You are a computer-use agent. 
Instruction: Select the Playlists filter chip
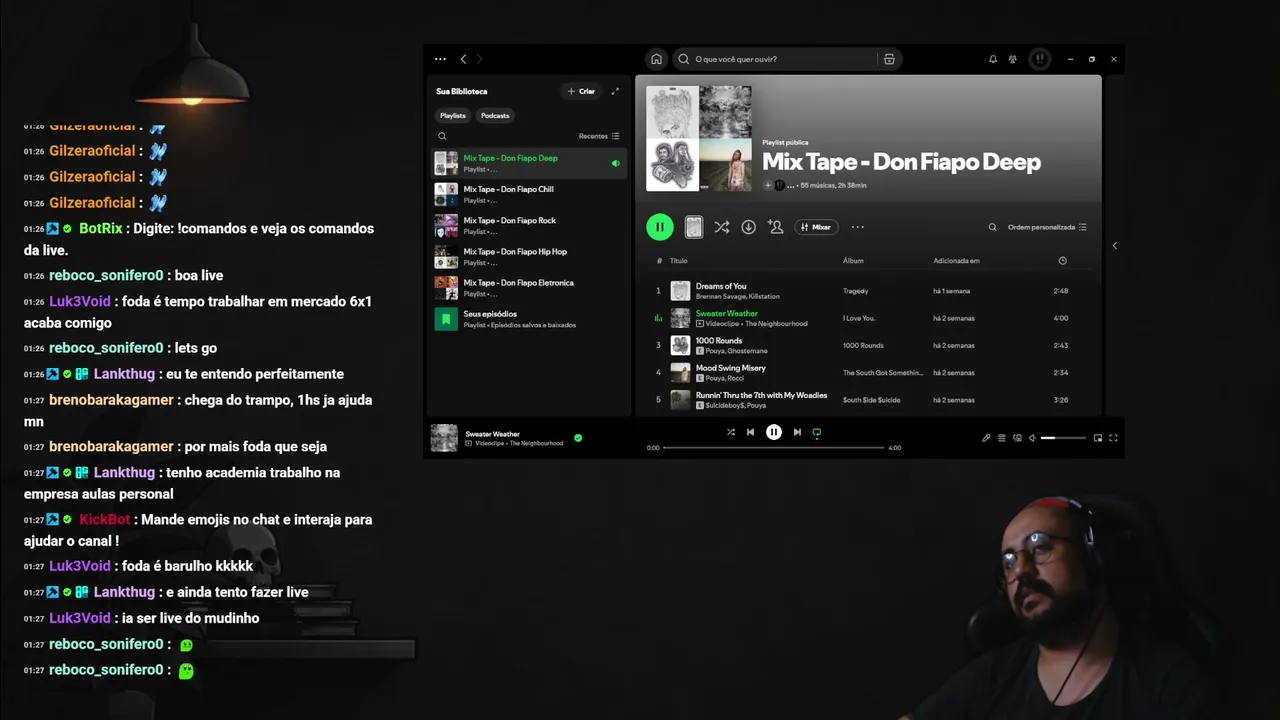[453, 115]
